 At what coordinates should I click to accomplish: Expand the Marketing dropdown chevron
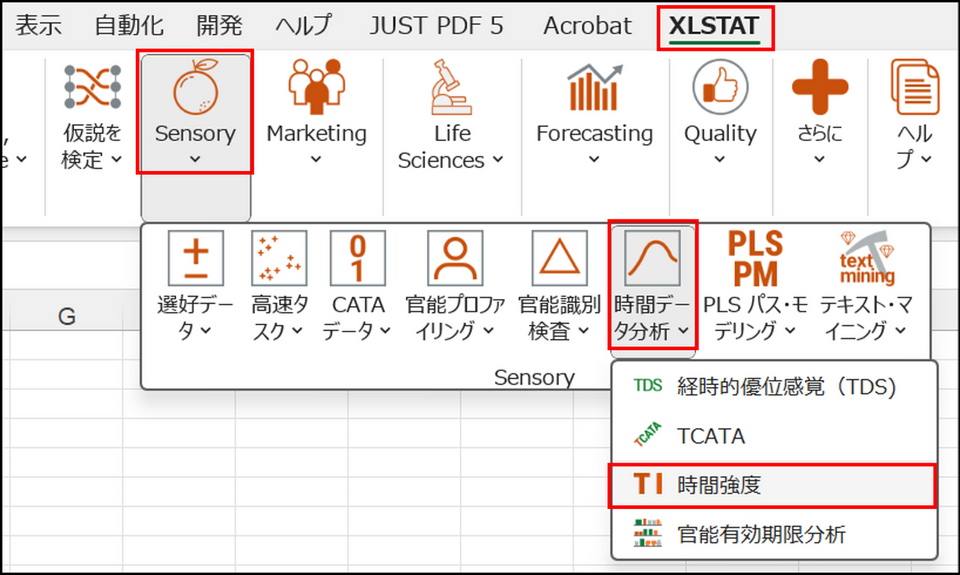click(x=316, y=160)
